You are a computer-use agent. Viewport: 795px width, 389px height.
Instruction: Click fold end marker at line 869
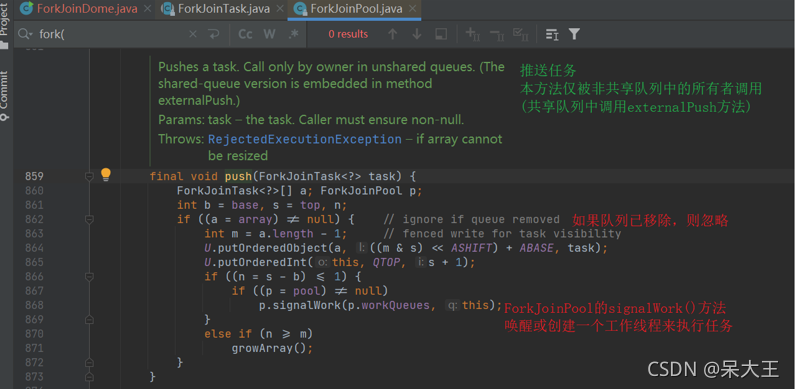pos(90,320)
